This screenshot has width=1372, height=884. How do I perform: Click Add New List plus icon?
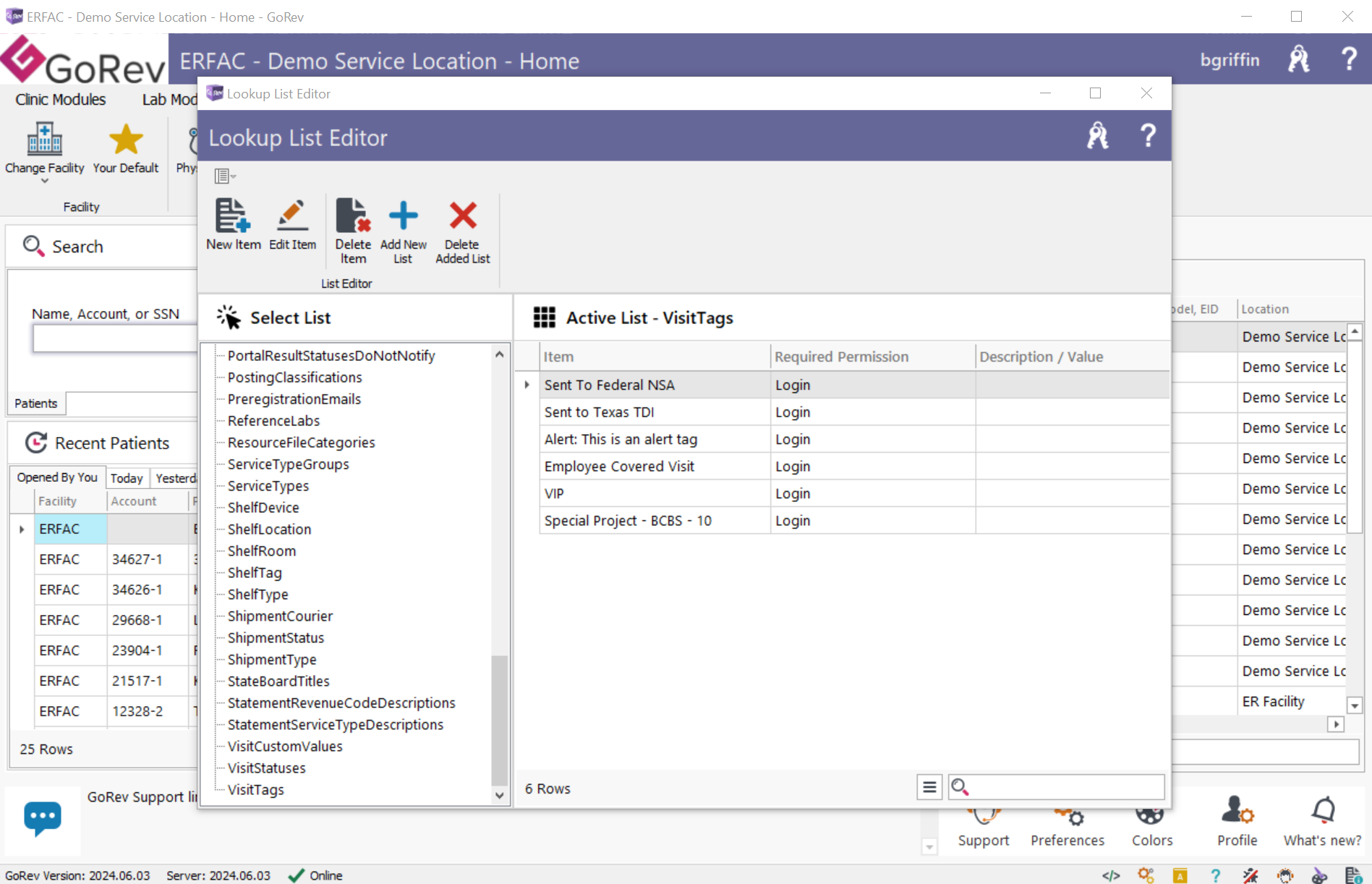tap(403, 216)
